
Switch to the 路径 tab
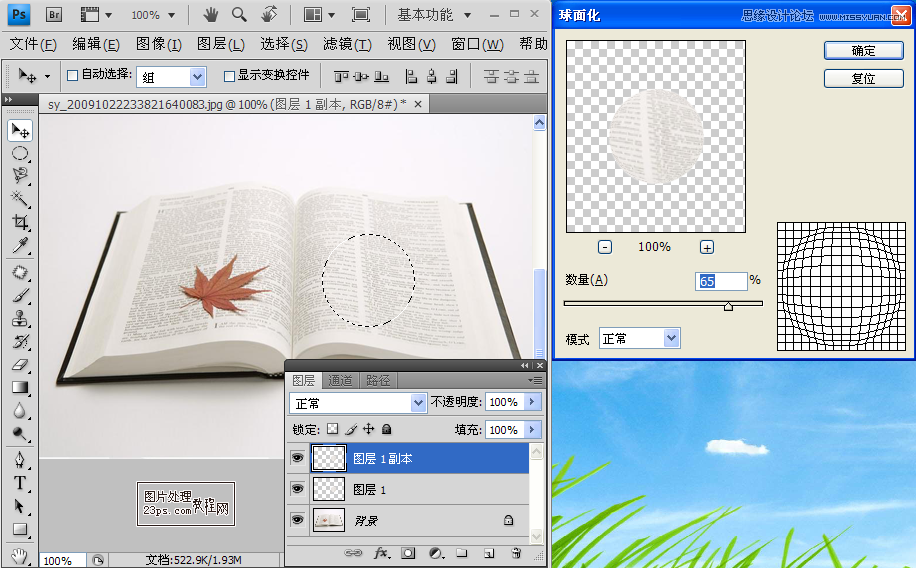click(377, 381)
